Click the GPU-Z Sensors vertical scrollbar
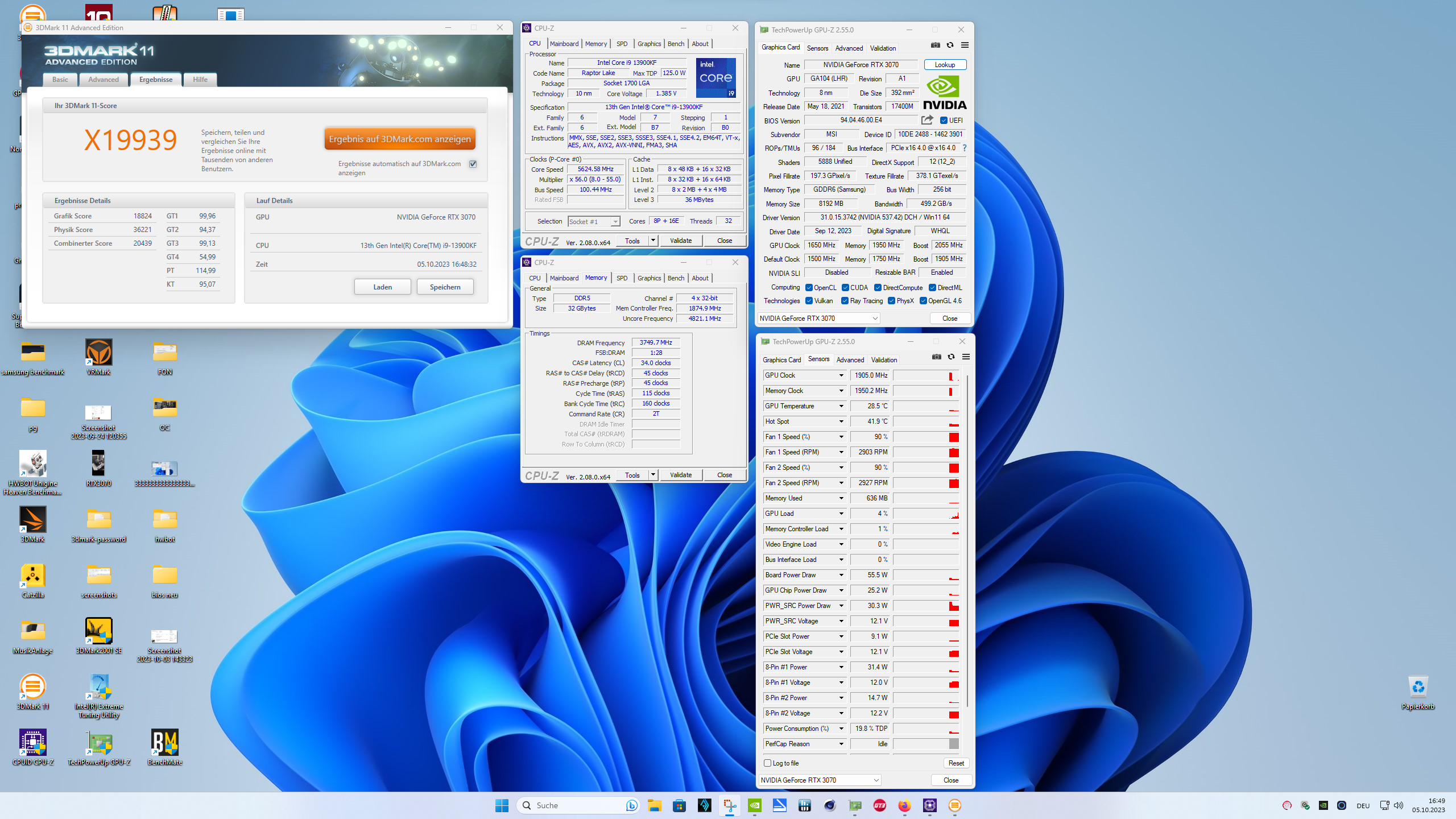The image size is (1456, 819). click(967, 540)
